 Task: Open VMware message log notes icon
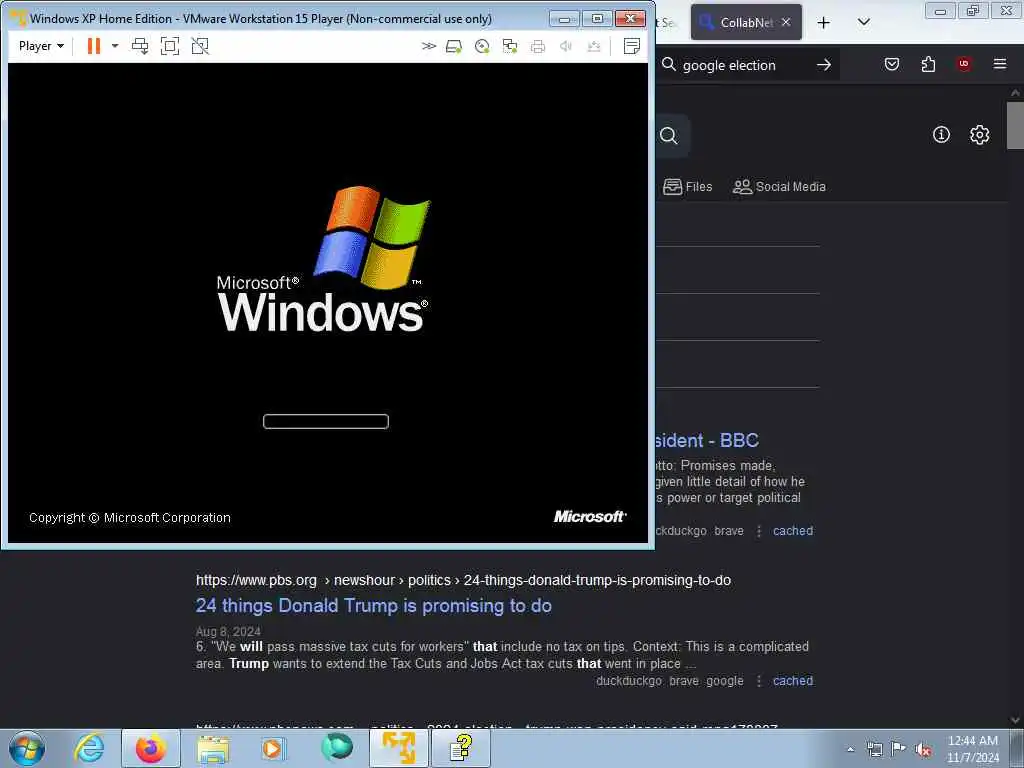click(x=632, y=46)
